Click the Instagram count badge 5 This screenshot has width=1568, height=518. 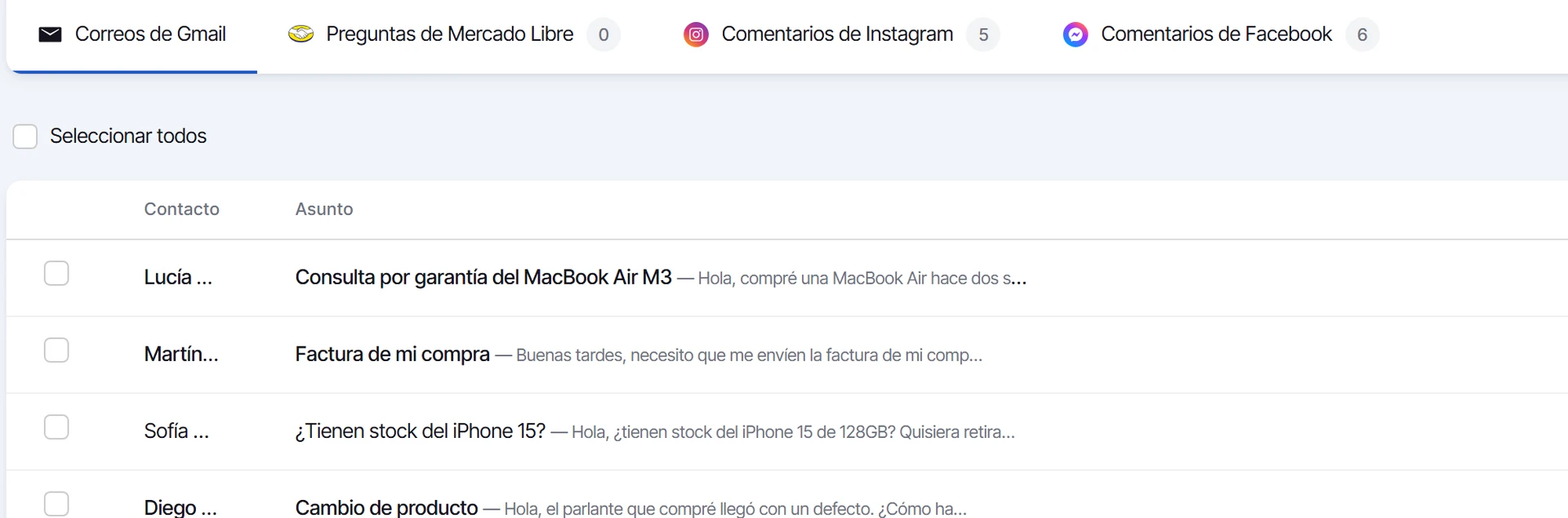[983, 34]
